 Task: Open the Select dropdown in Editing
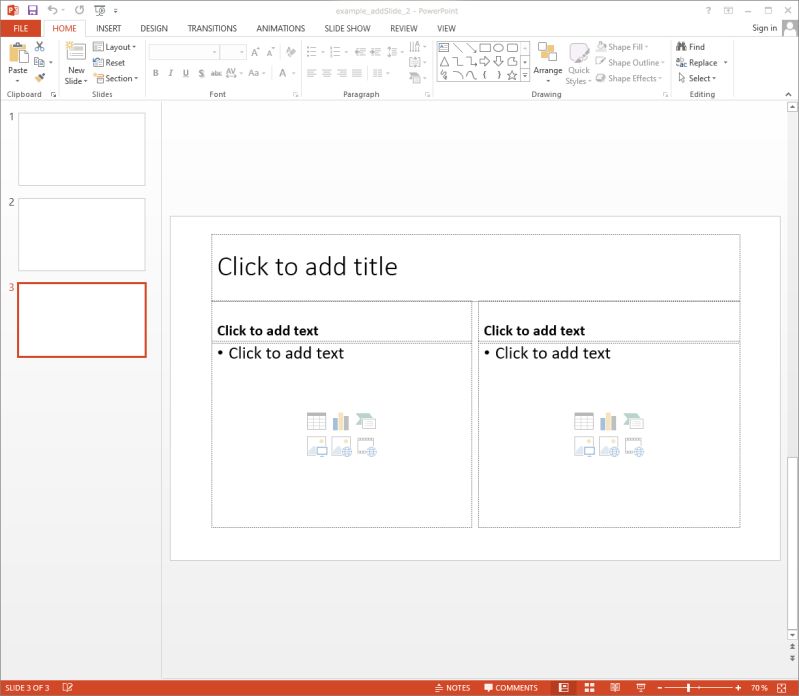[697, 78]
